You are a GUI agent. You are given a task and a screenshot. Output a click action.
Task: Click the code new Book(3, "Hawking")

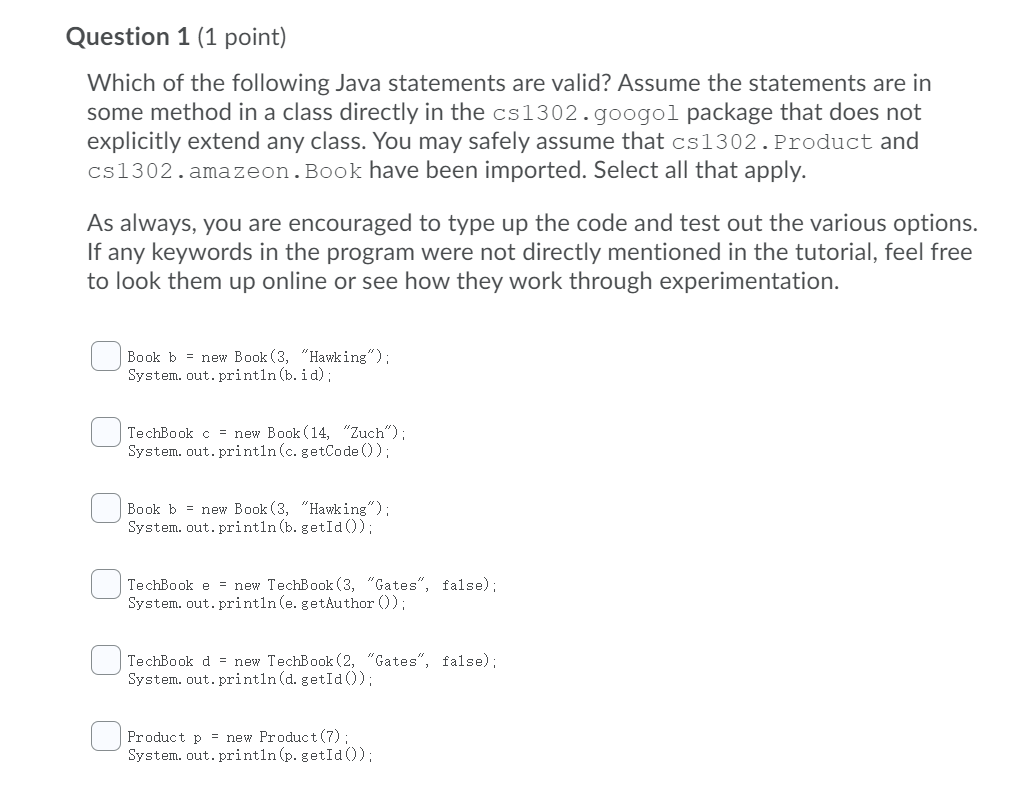tap(297, 356)
